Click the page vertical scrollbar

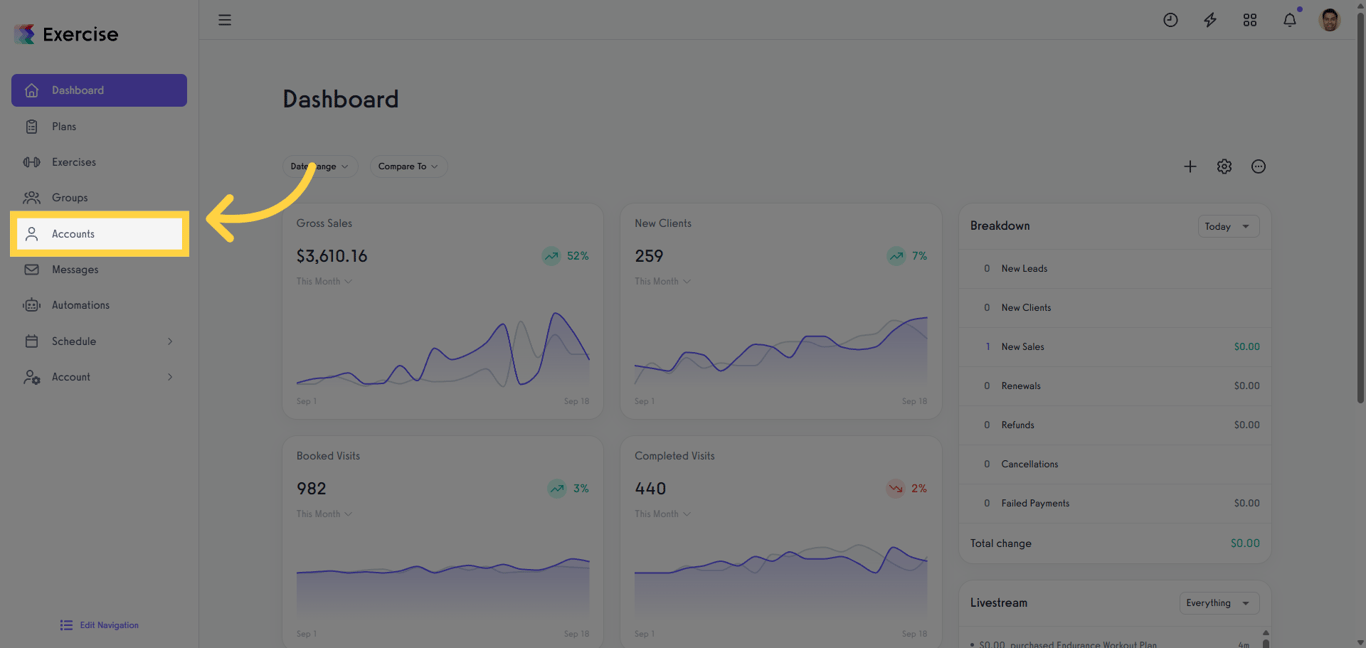[x=1360, y=200]
